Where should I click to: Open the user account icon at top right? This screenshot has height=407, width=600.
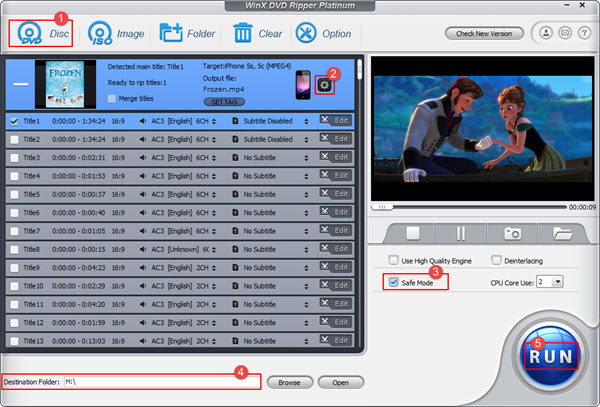click(546, 33)
